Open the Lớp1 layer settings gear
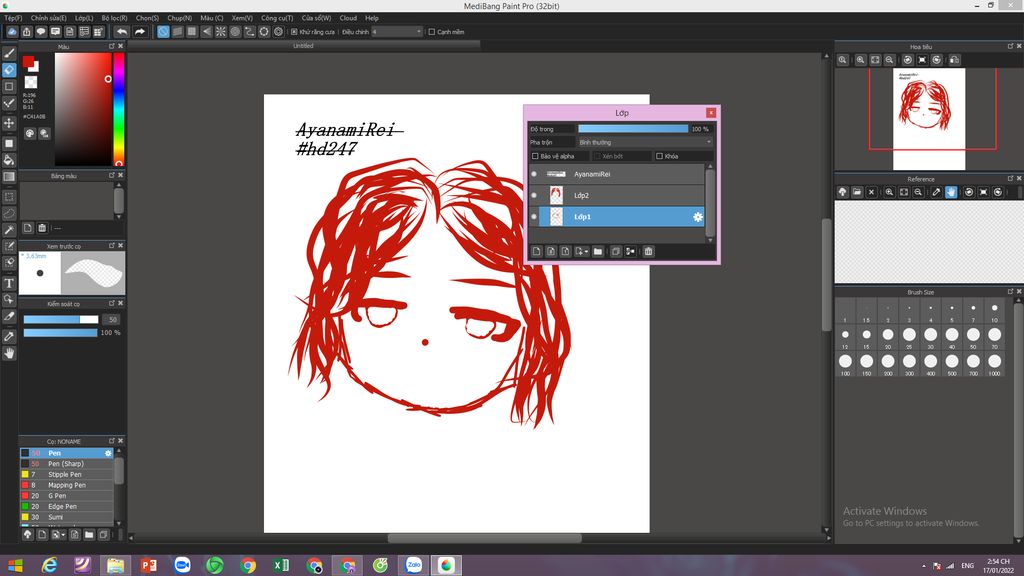The width and height of the screenshot is (1024, 576). (x=697, y=217)
